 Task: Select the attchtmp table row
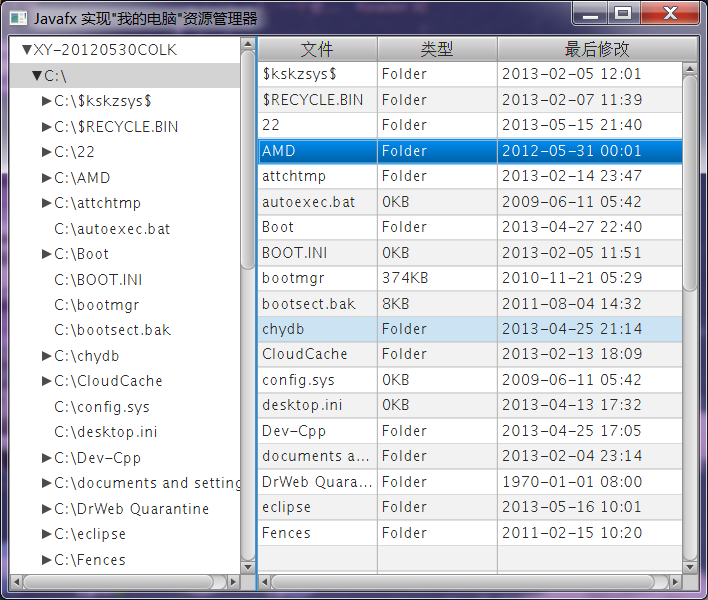pyautogui.click(x=470, y=176)
